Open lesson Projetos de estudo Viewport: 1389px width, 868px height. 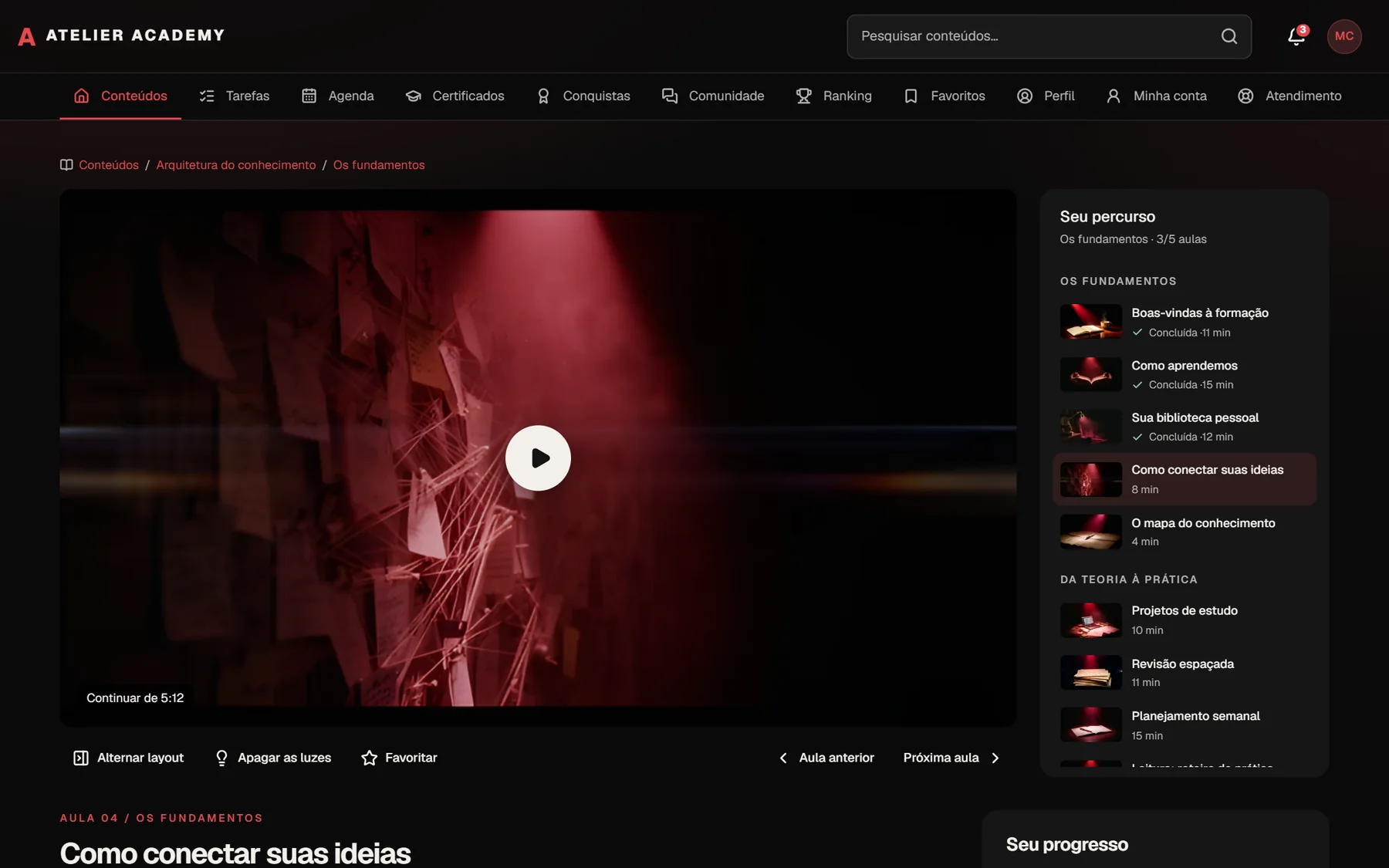coord(1185,620)
